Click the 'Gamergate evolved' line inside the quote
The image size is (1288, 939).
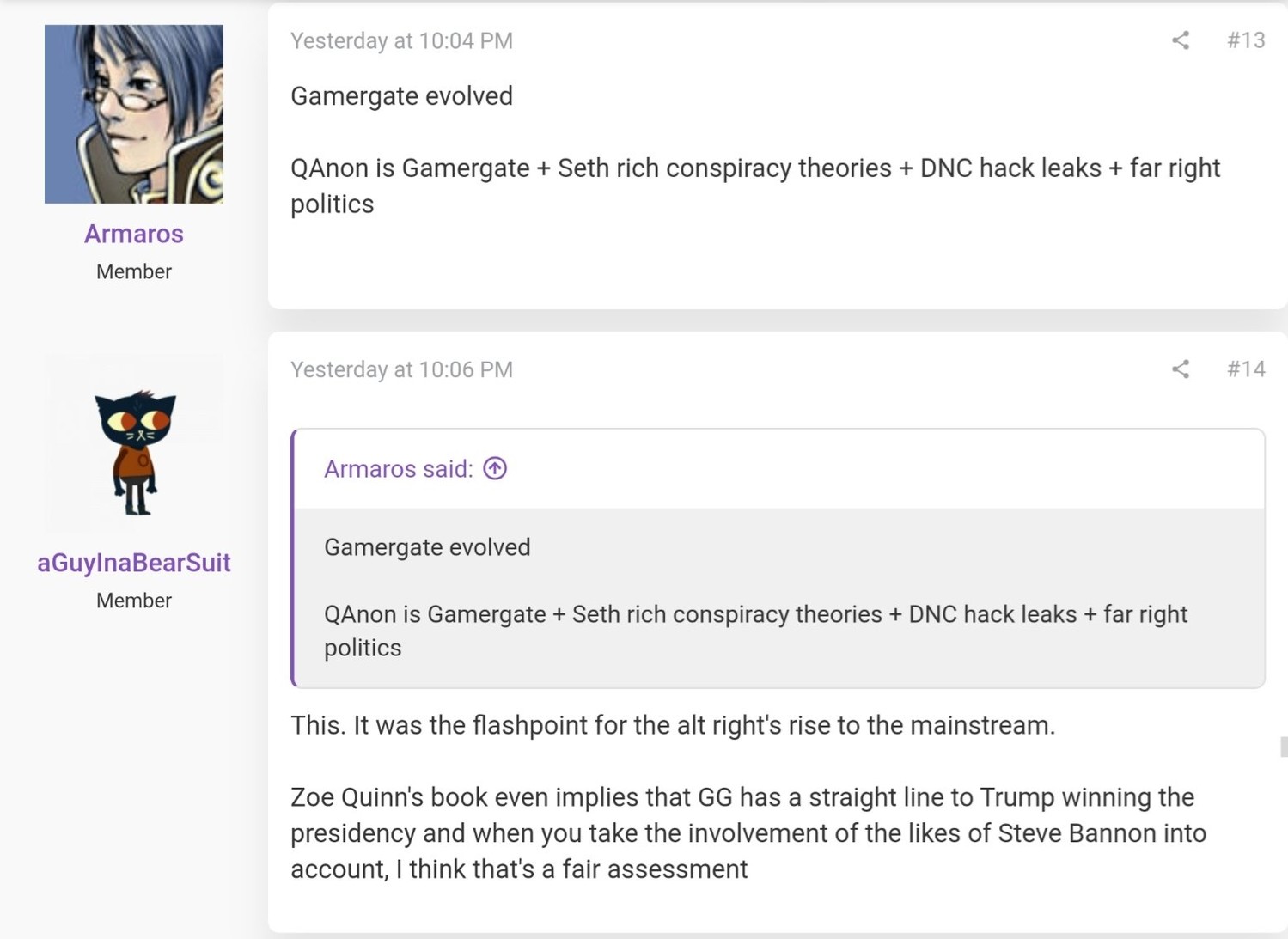click(x=427, y=547)
